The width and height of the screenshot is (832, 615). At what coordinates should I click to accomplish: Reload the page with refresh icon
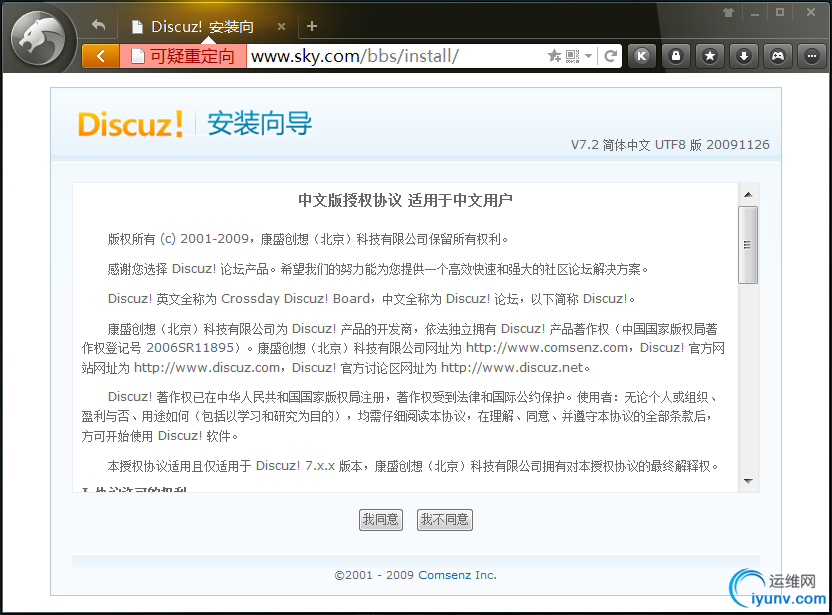[610, 56]
